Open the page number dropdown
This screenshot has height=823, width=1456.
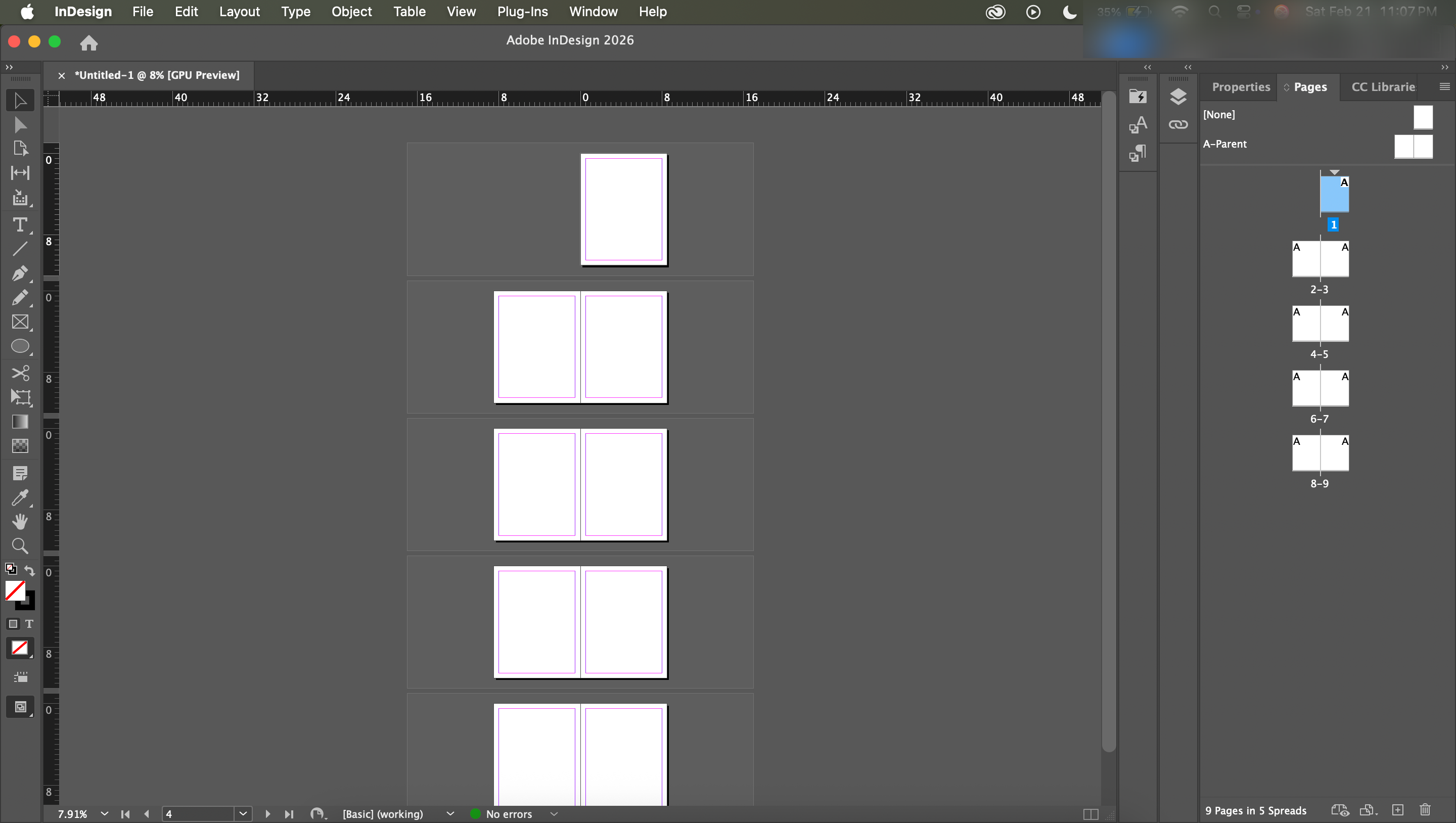pyautogui.click(x=243, y=814)
